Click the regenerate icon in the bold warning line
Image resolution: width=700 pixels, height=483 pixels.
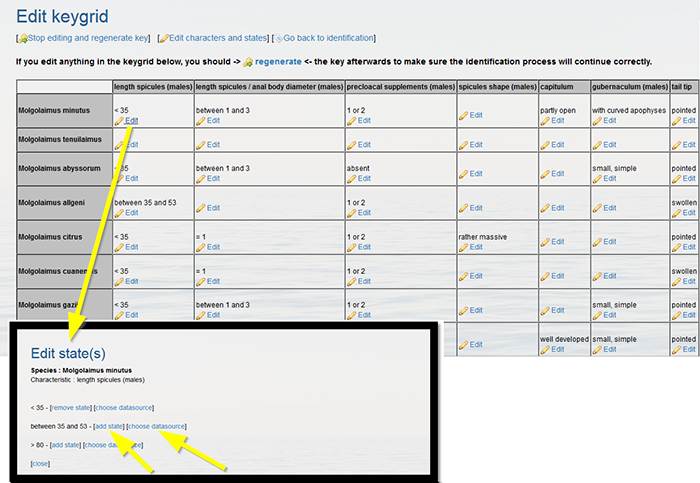point(247,62)
